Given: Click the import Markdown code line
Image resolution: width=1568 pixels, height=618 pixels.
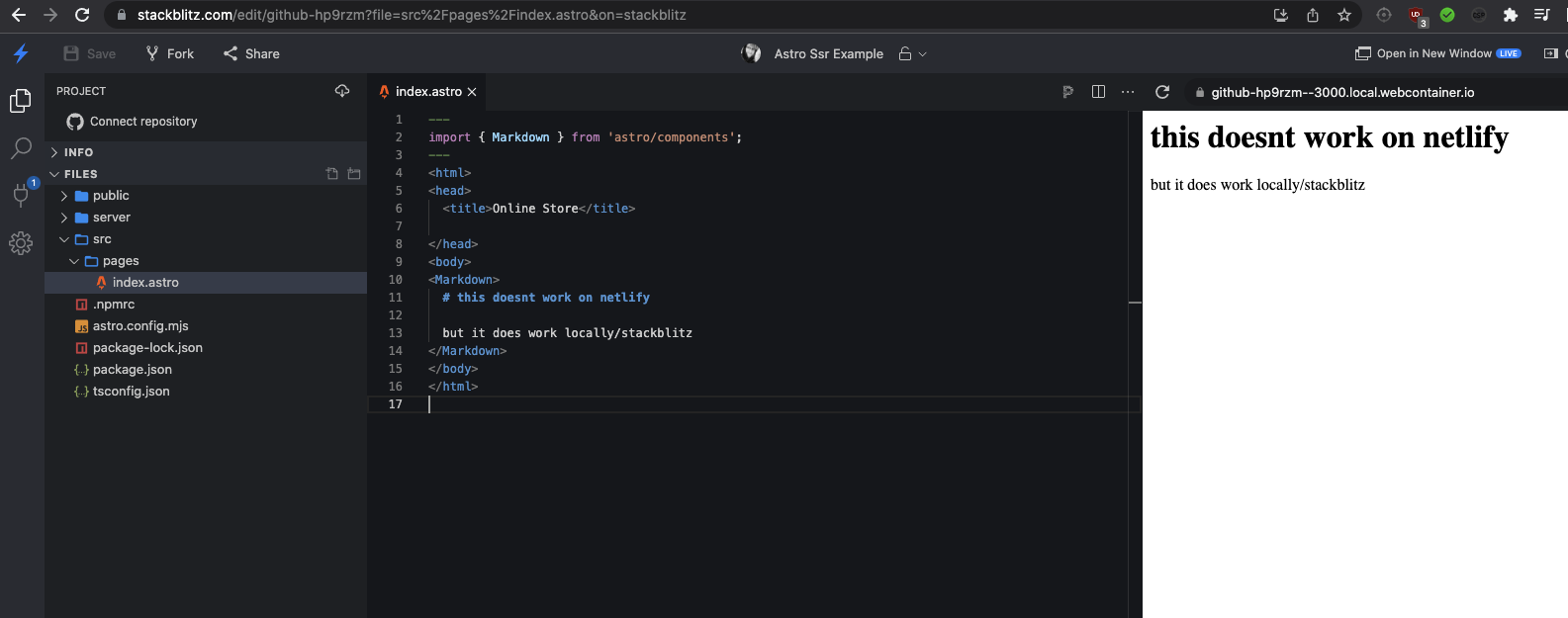Looking at the screenshot, I should [585, 137].
